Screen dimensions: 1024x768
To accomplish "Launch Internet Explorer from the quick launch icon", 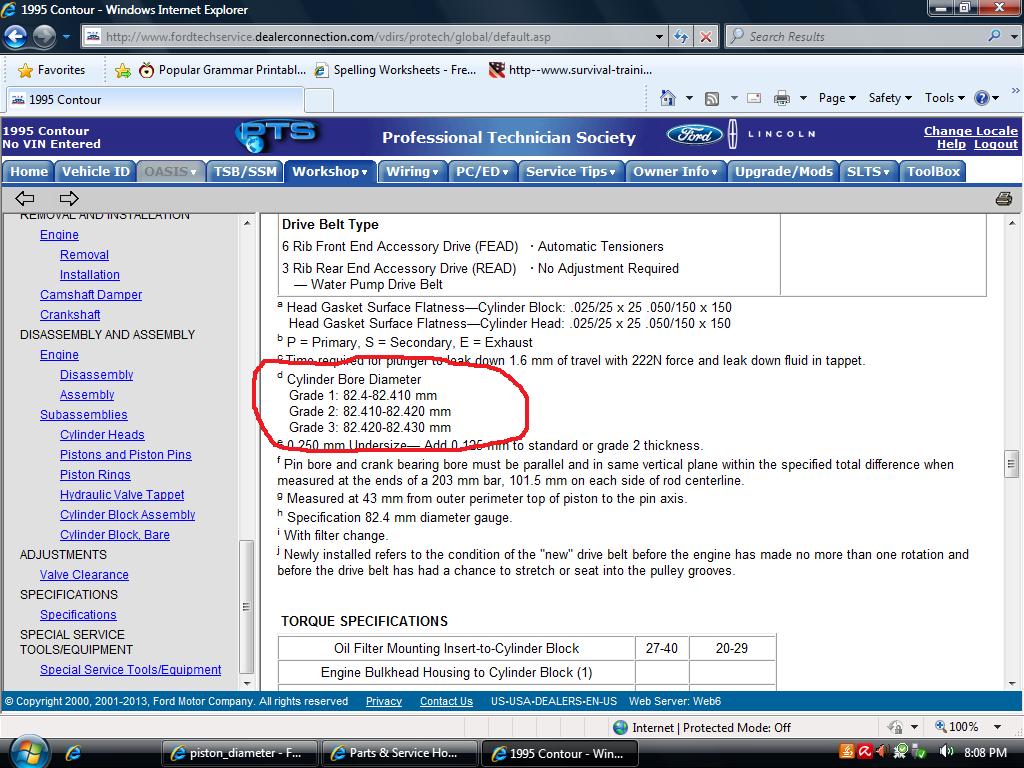I will coord(72,753).
